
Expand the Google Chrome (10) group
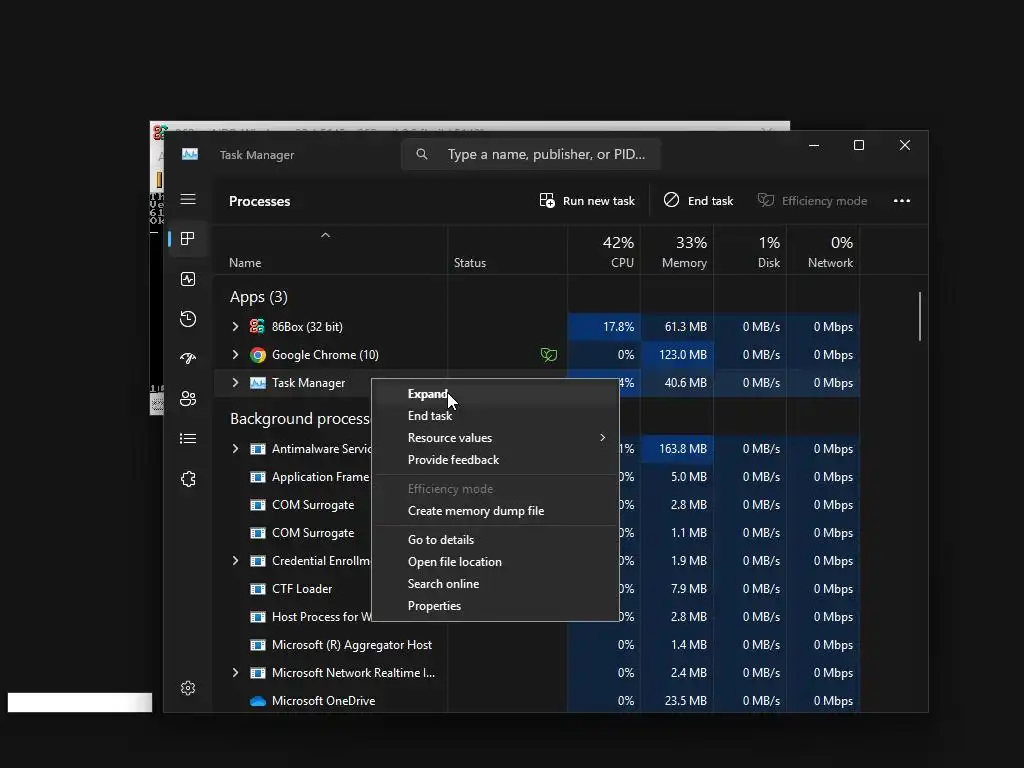(x=236, y=355)
